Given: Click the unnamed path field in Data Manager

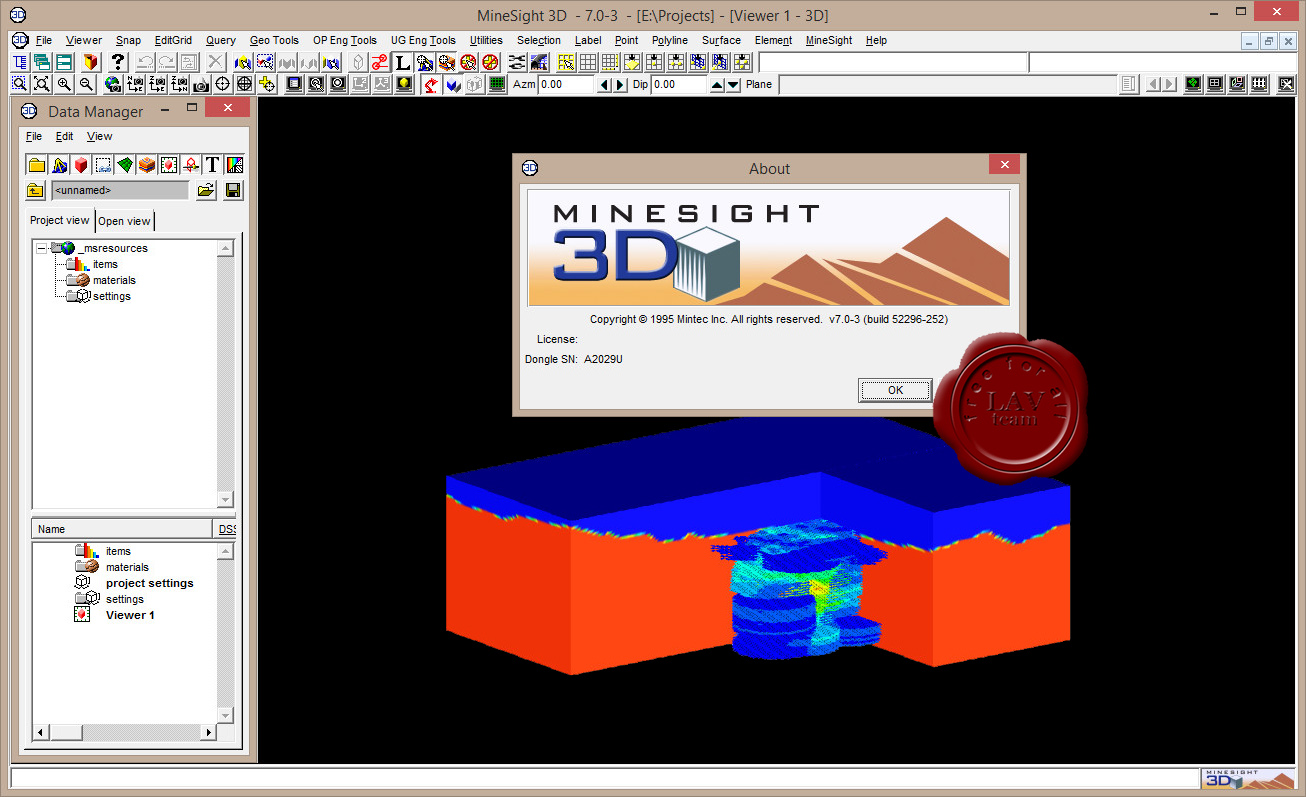Looking at the screenshot, I should [120, 190].
